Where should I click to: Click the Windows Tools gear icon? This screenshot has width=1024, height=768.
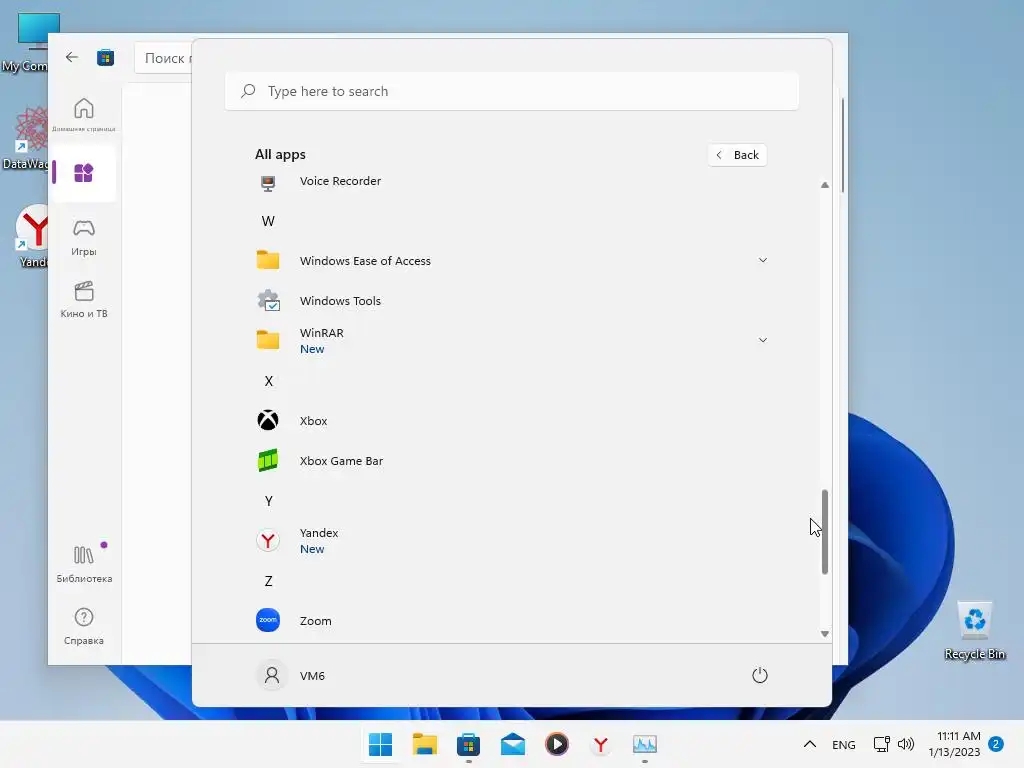pos(268,301)
